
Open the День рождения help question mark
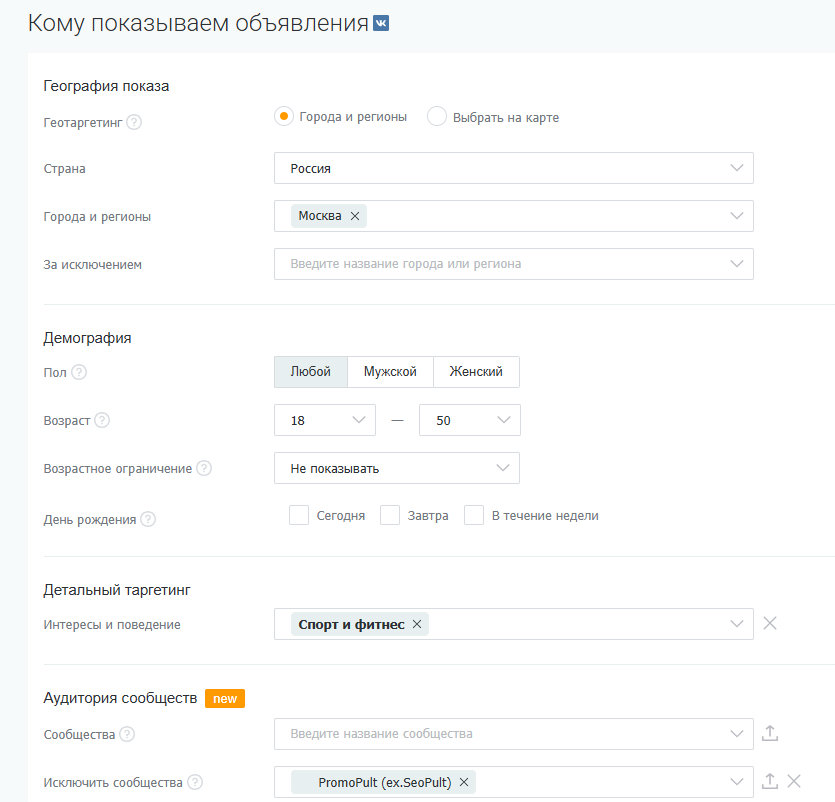pyautogui.click(x=148, y=519)
